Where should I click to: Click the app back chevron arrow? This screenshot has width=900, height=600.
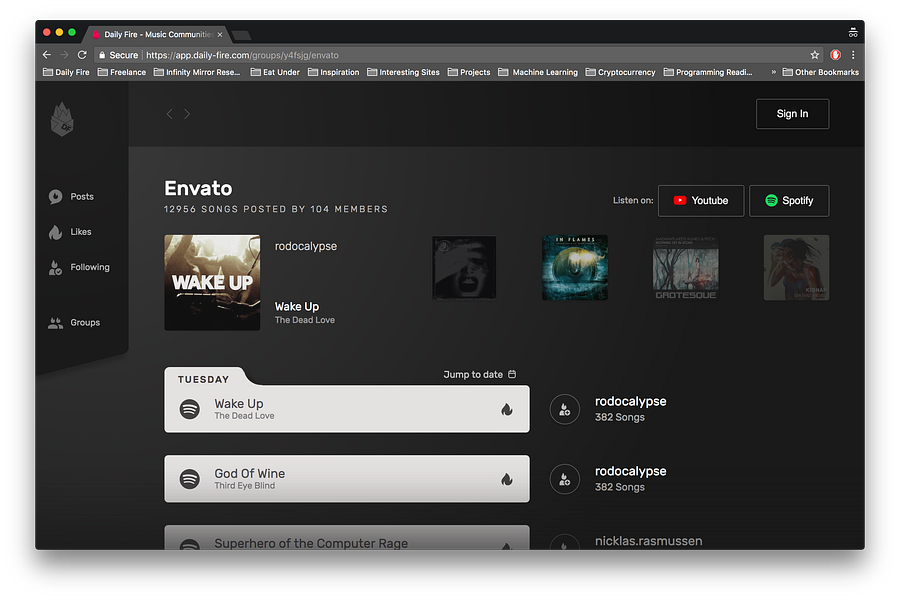169,114
